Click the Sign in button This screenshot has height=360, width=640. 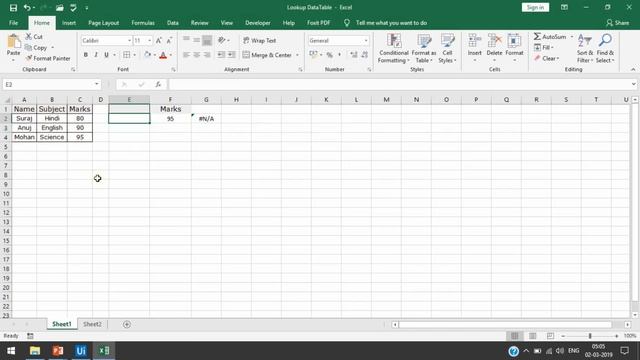tap(535, 7)
